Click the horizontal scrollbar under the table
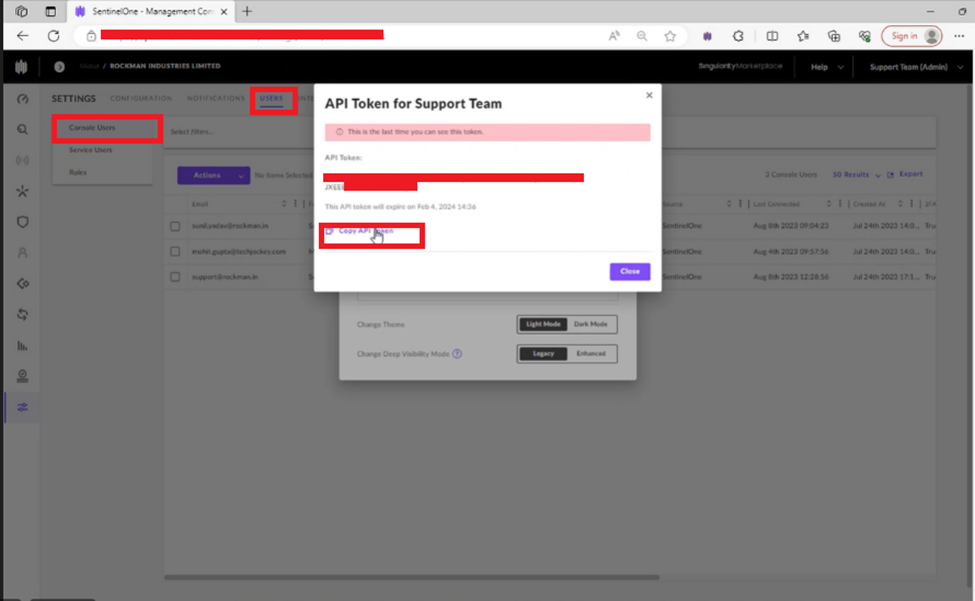This screenshot has height=601, width=975. (x=412, y=577)
